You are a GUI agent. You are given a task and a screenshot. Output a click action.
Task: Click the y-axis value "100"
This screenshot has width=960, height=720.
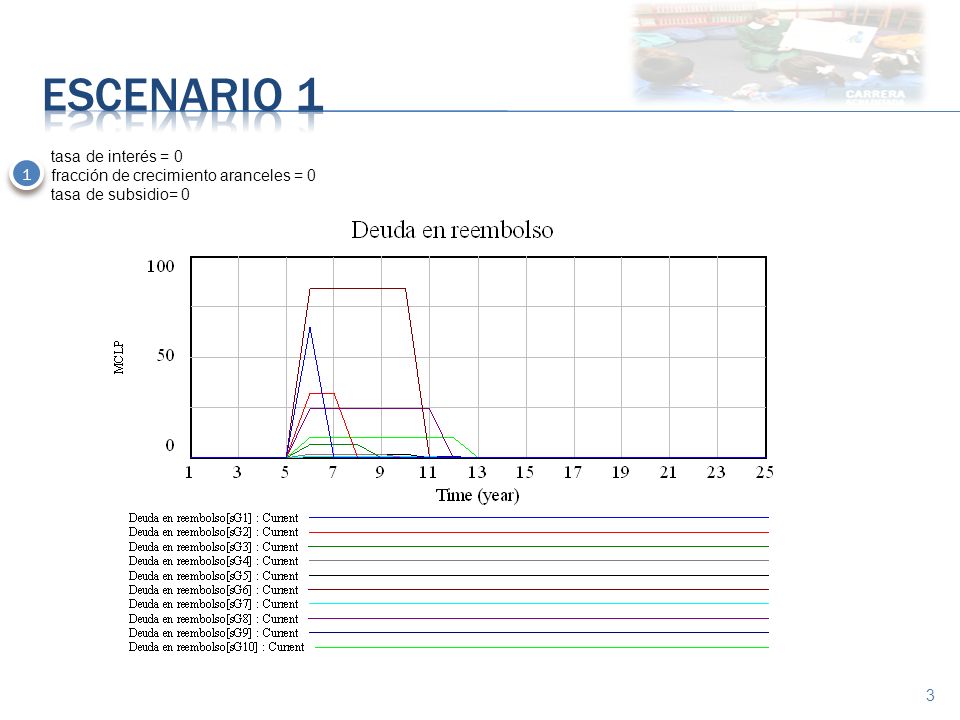[x=160, y=266]
